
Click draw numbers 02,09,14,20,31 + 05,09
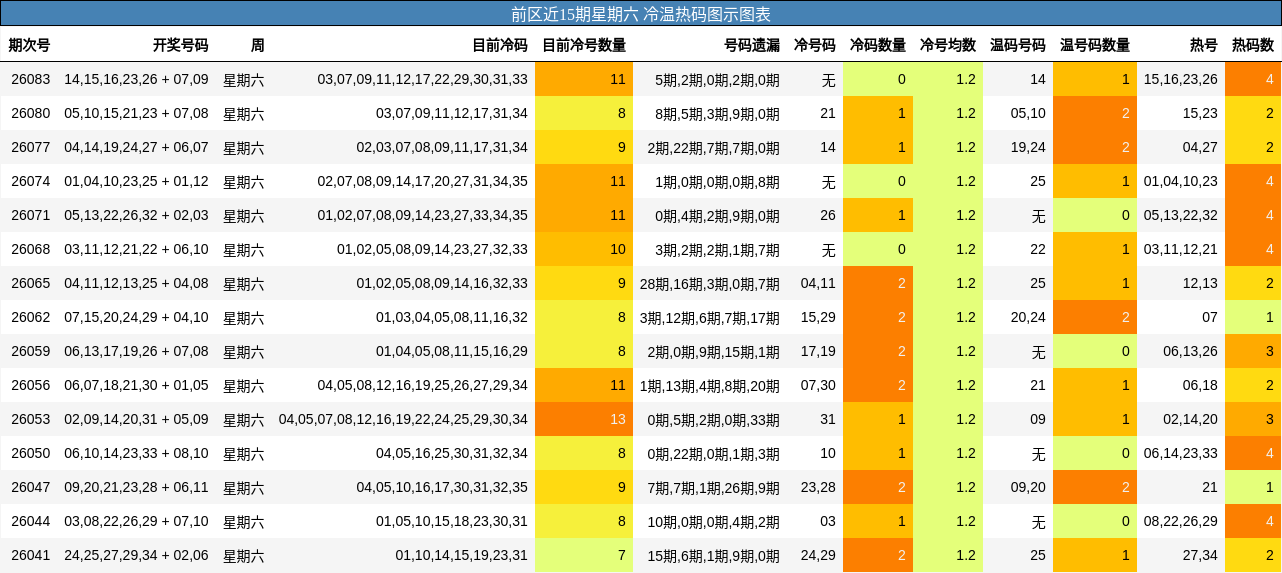coord(136,419)
